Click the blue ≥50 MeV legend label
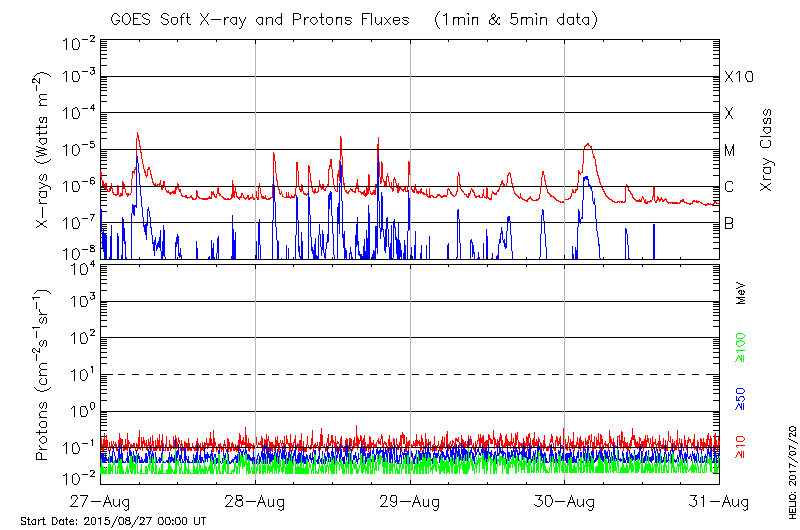Image resolution: width=800 pixels, height=530 pixels. tap(742, 398)
